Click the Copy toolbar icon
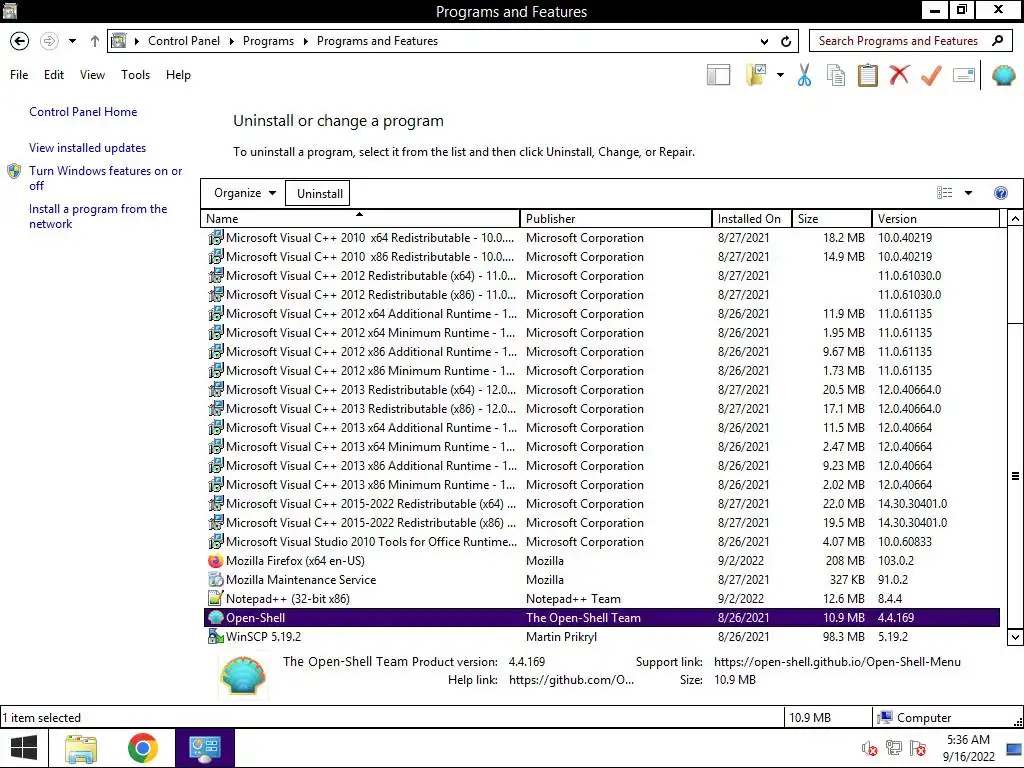The height and width of the screenshot is (768, 1024). click(x=836, y=75)
